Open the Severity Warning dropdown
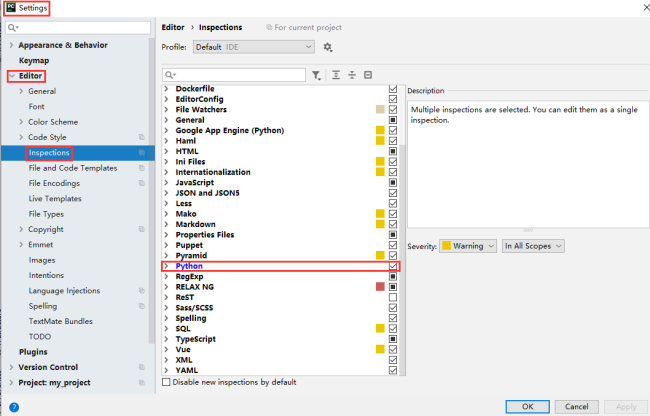The width and height of the screenshot is (650, 416). (468, 246)
